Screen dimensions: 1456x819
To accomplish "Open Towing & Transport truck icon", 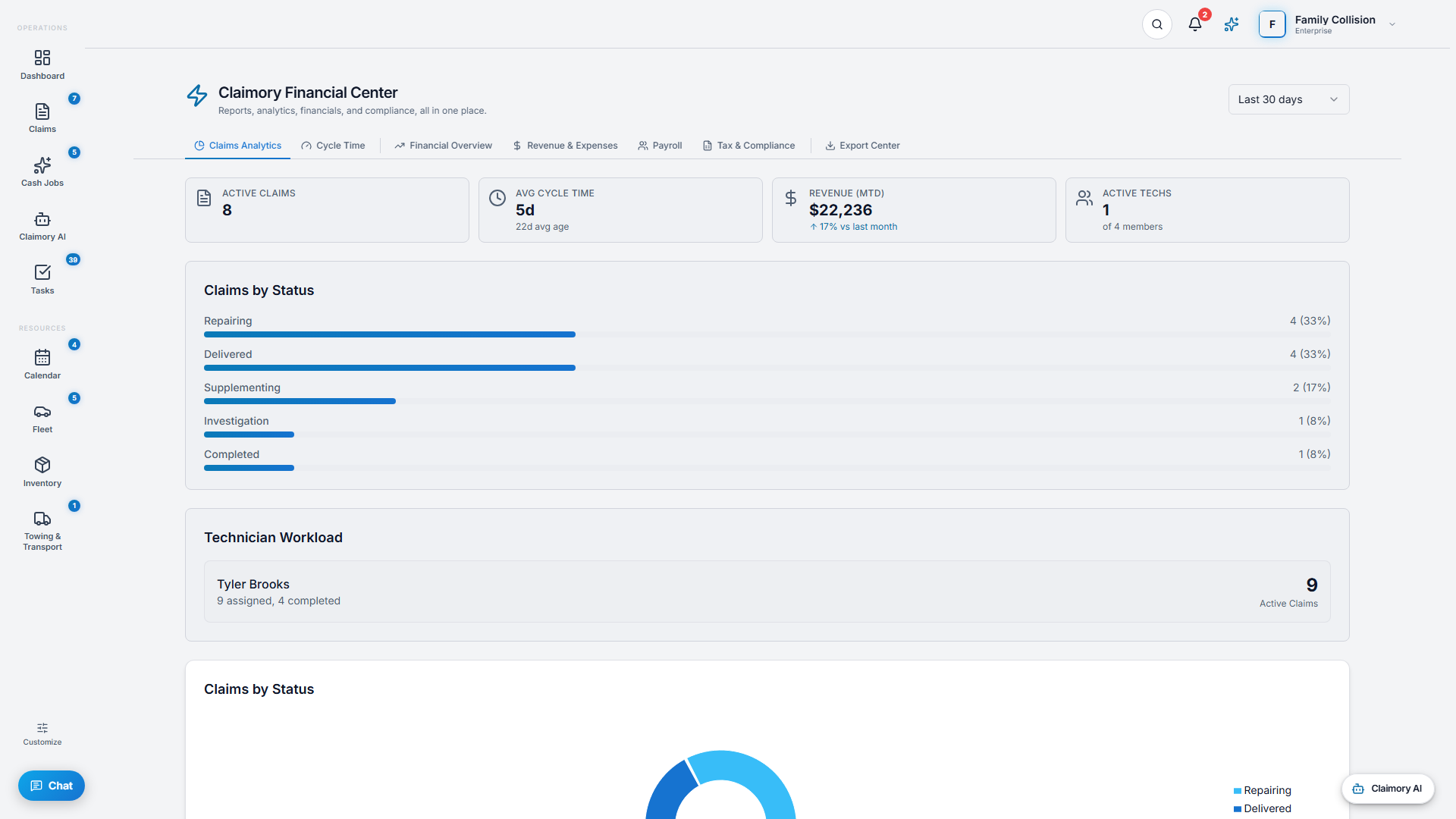I will click(x=42, y=519).
